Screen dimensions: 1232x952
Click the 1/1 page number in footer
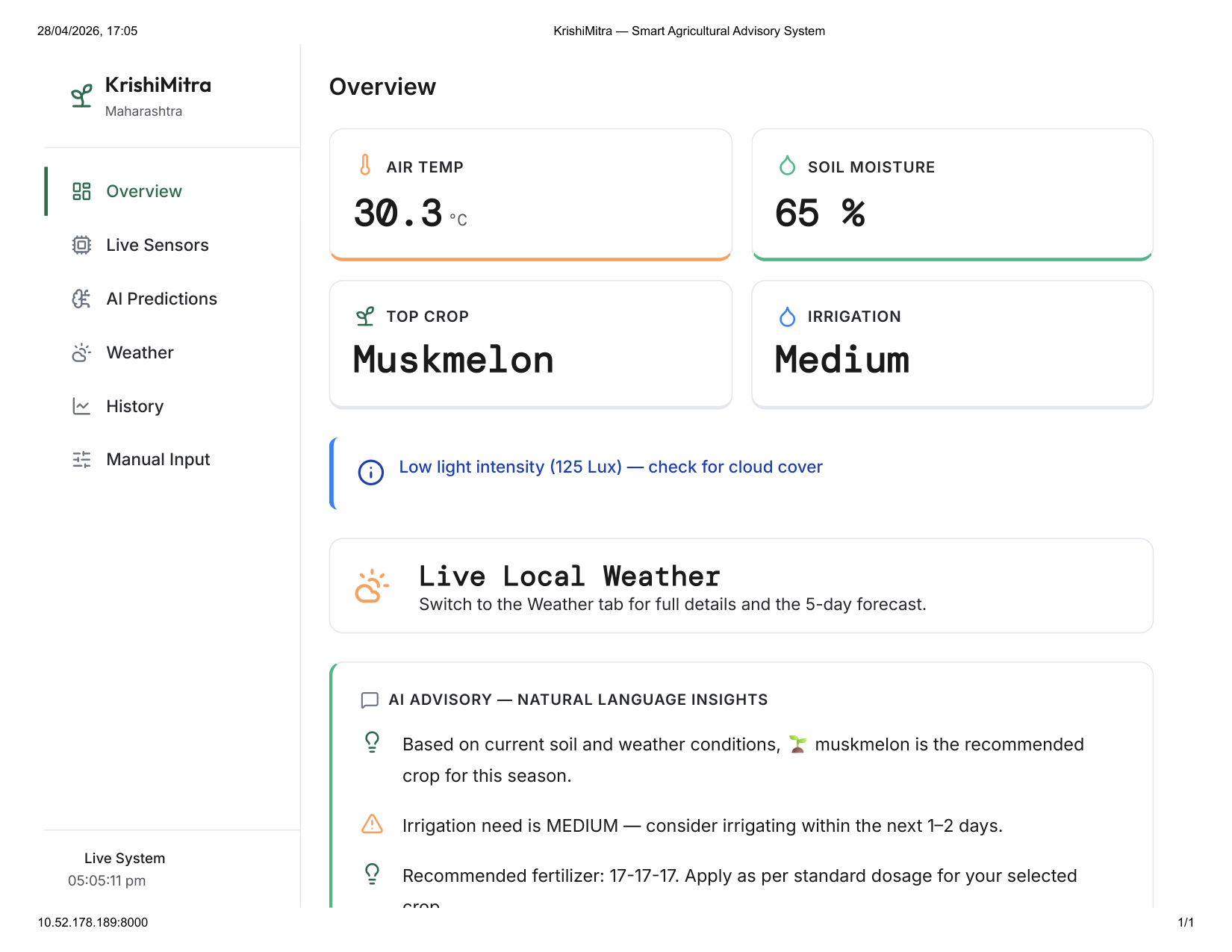[1186, 923]
